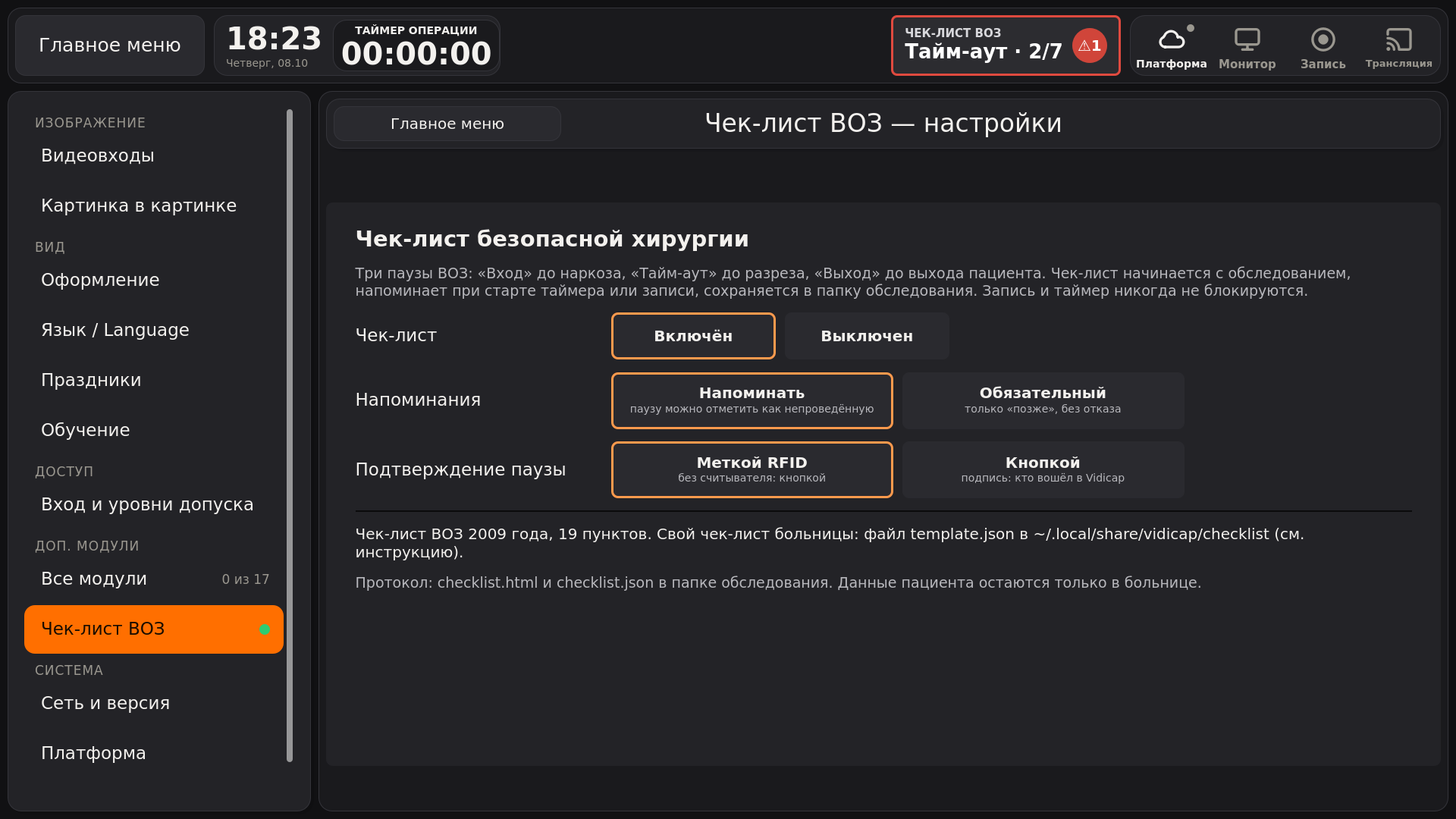This screenshot has width=1456, height=819.
Task: Open Сеть и версия settings
Action: click(x=154, y=703)
